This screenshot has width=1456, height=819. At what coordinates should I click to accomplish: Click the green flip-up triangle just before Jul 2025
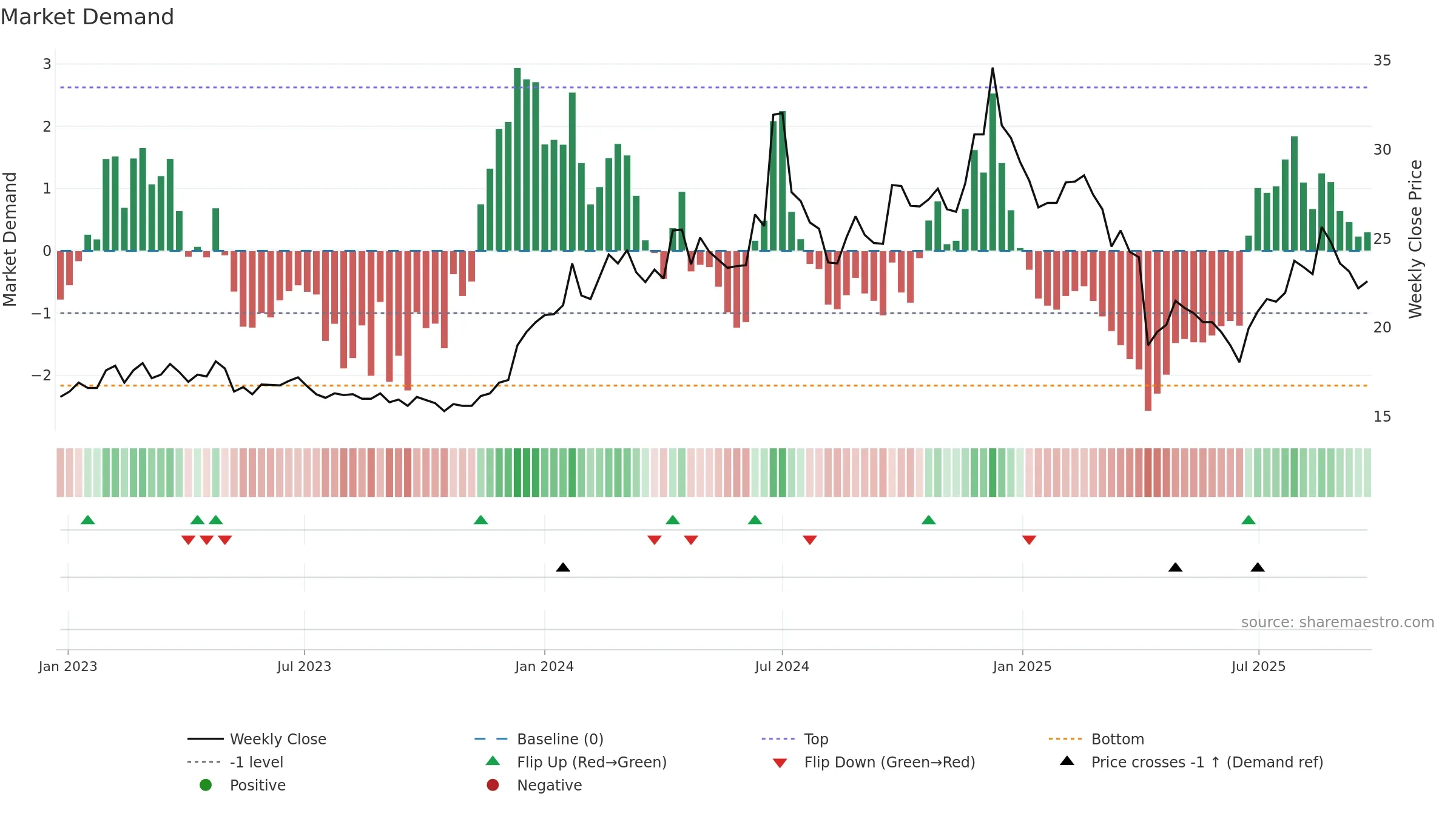pos(1249,520)
